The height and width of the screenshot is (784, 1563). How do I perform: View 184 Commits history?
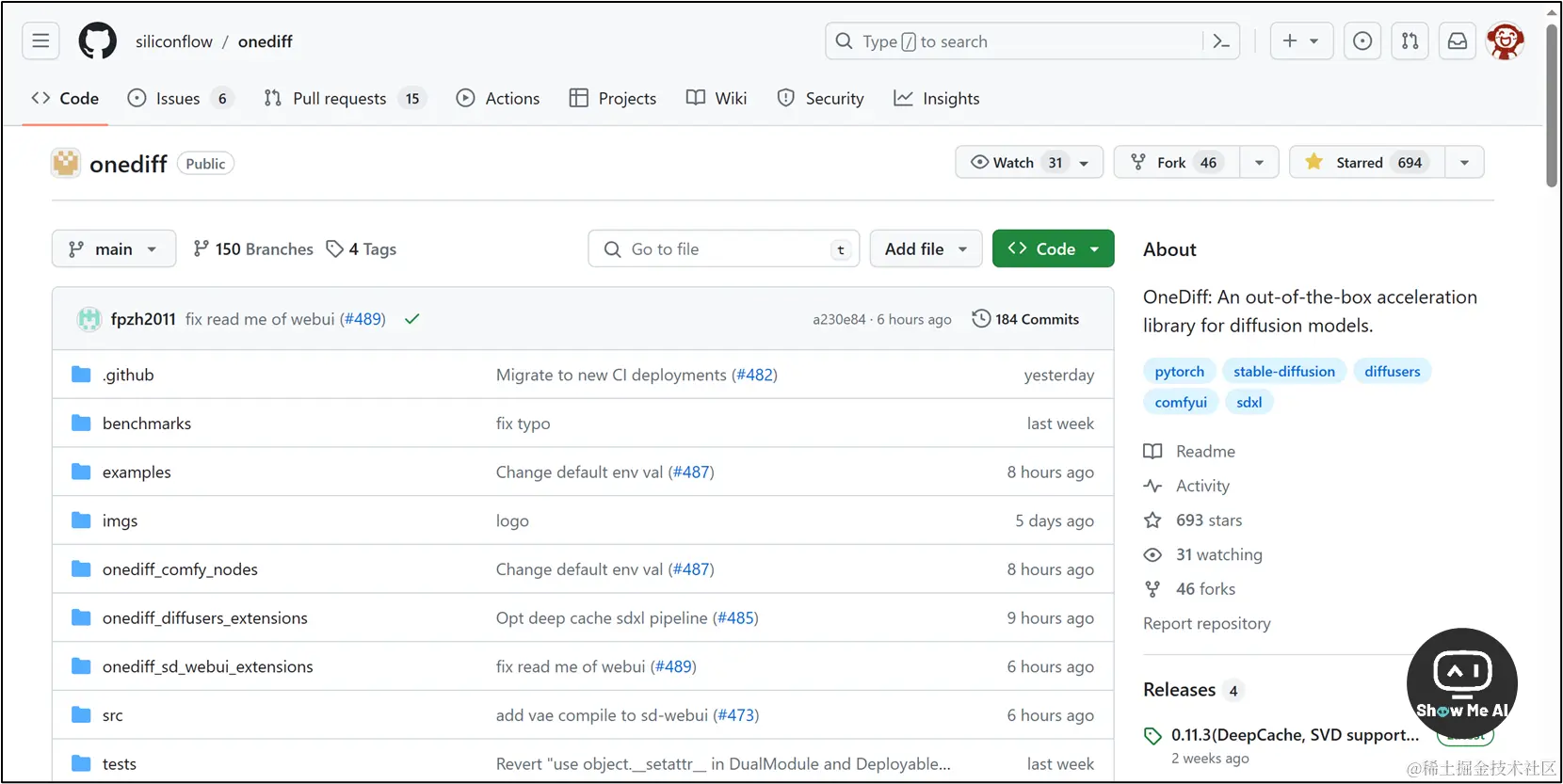coord(1026,319)
